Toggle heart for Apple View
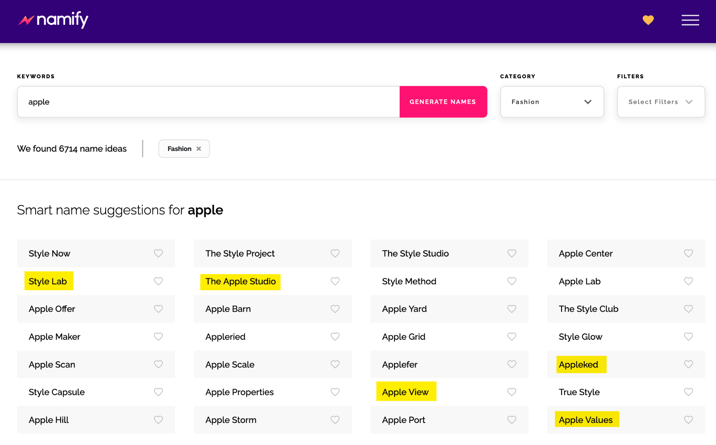The width and height of the screenshot is (716, 445). click(x=512, y=392)
